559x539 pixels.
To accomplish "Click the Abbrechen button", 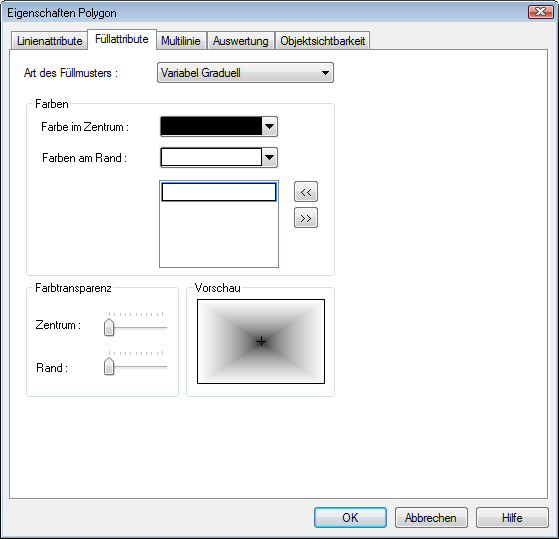I will tap(431, 517).
